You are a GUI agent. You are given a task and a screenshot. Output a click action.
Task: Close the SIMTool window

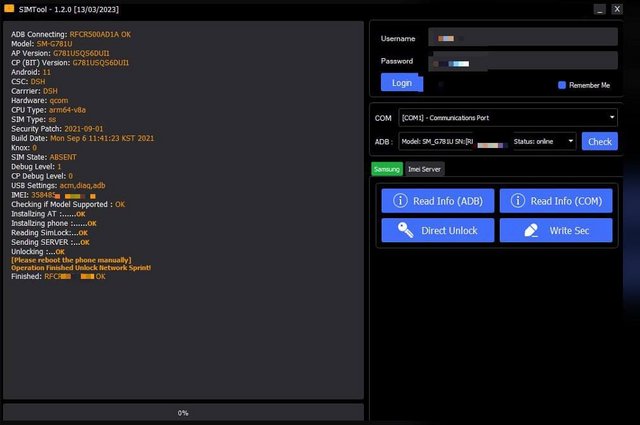point(617,9)
